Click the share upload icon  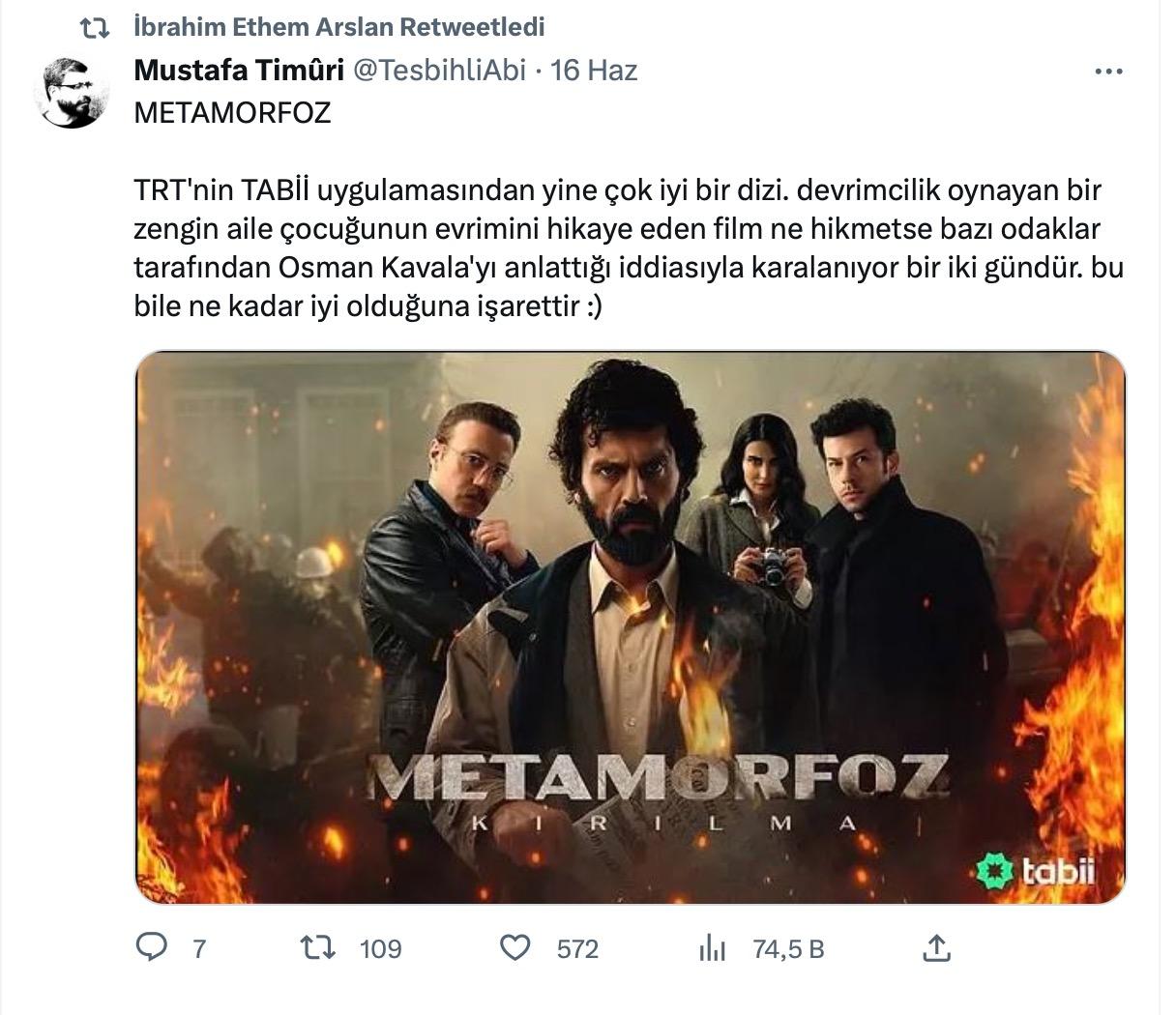coord(935,948)
